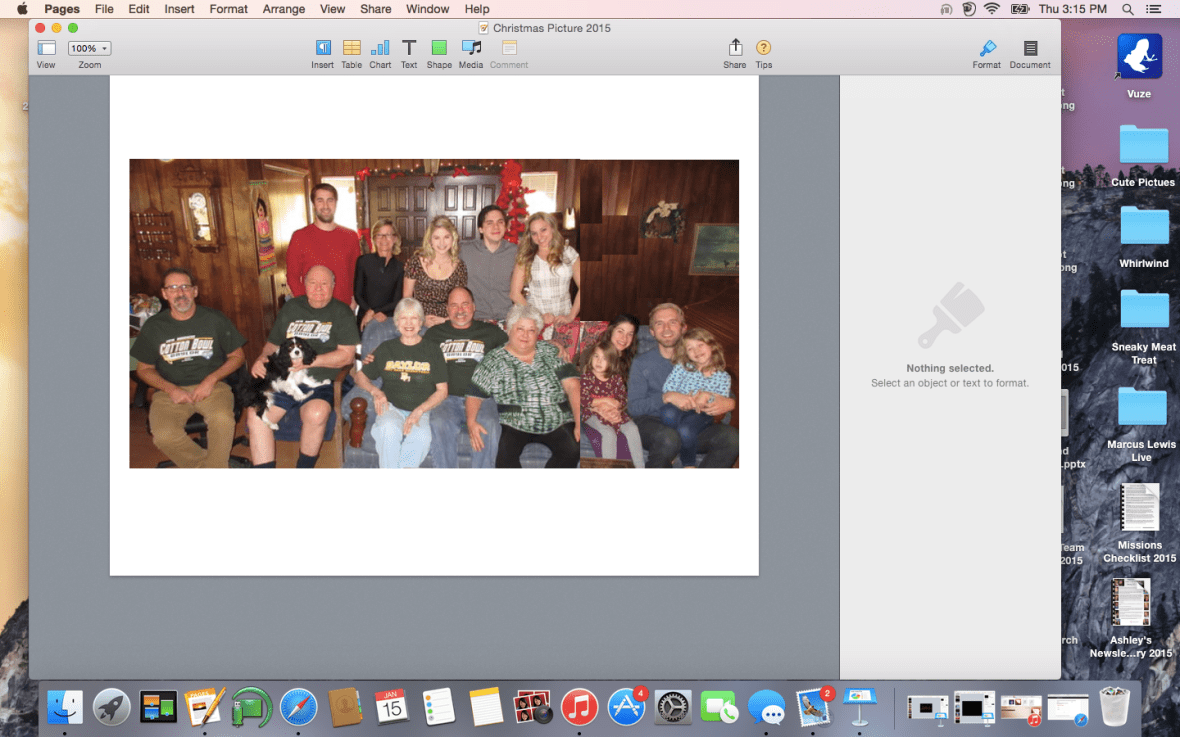The width and height of the screenshot is (1180, 737).
Task: Open the View options dropdown
Action: pos(46,48)
